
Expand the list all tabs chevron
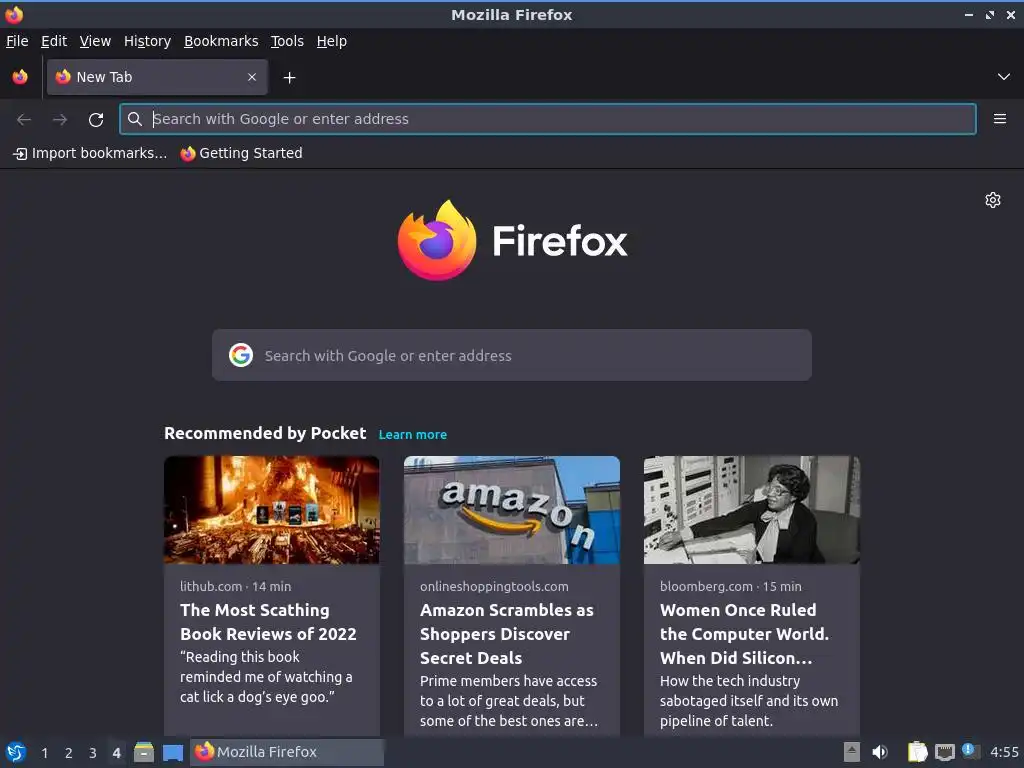click(1004, 77)
